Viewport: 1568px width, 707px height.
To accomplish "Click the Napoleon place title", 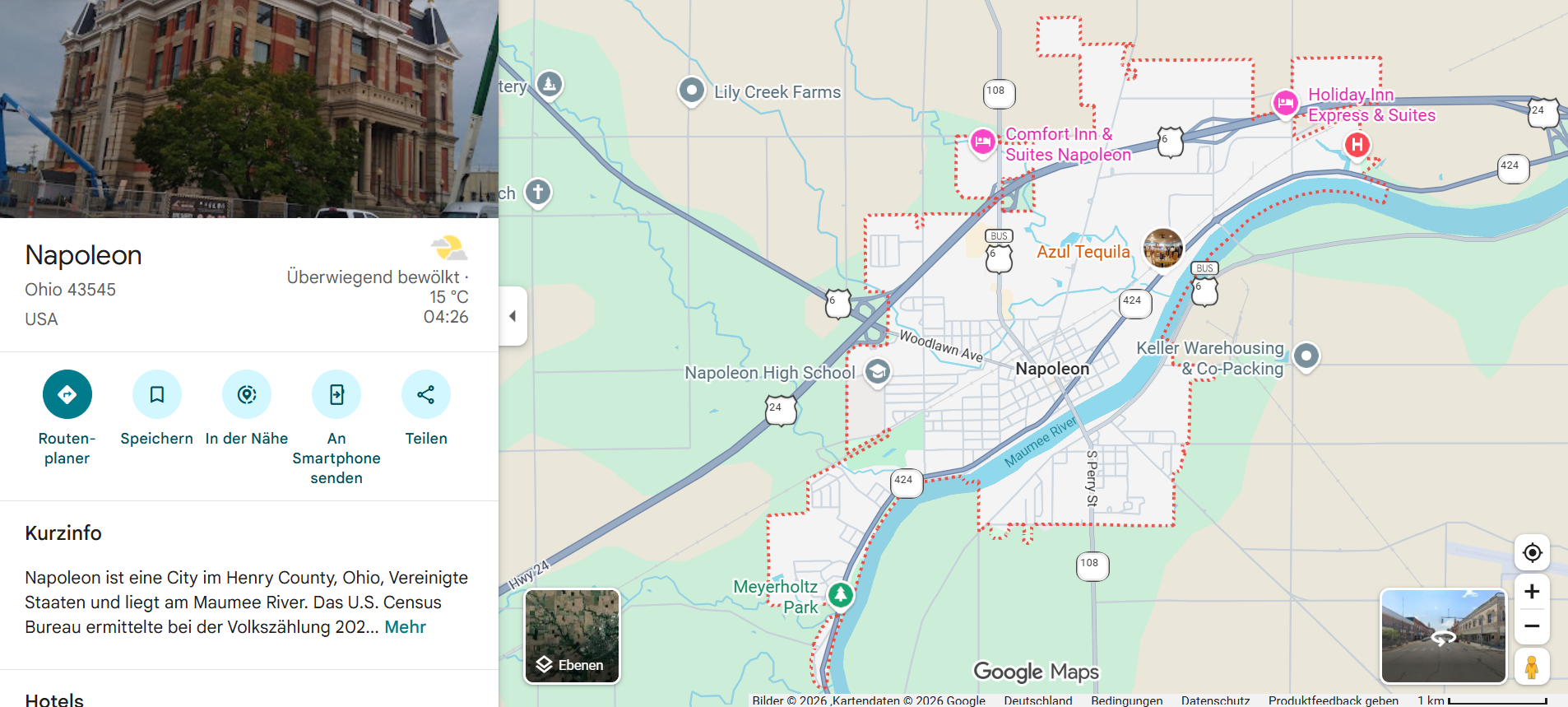I will pos(83,255).
